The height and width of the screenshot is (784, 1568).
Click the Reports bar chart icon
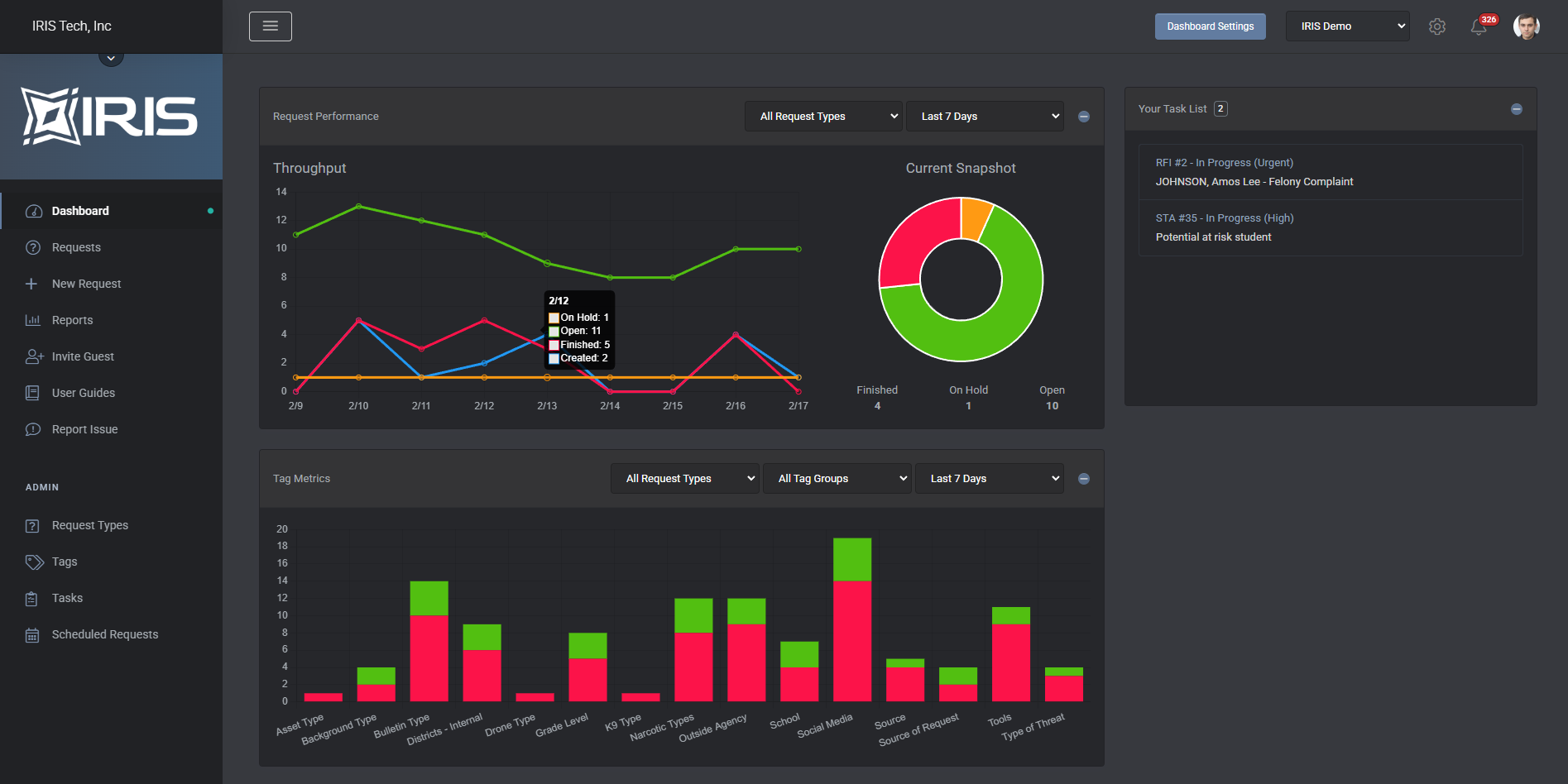pyautogui.click(x=33, y=320)
